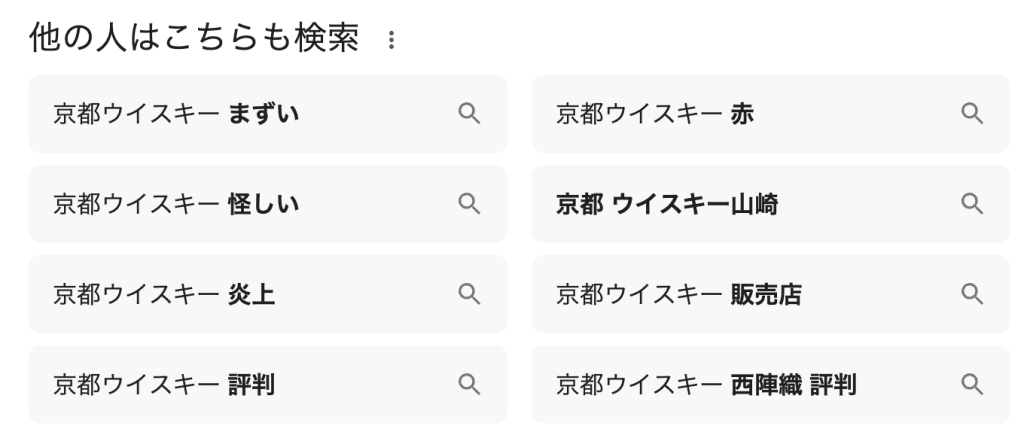This screenshot has height=435, width=1024.
Task: Open related search 京都ウイスキー 炎上
Action: tap(164, 294)
